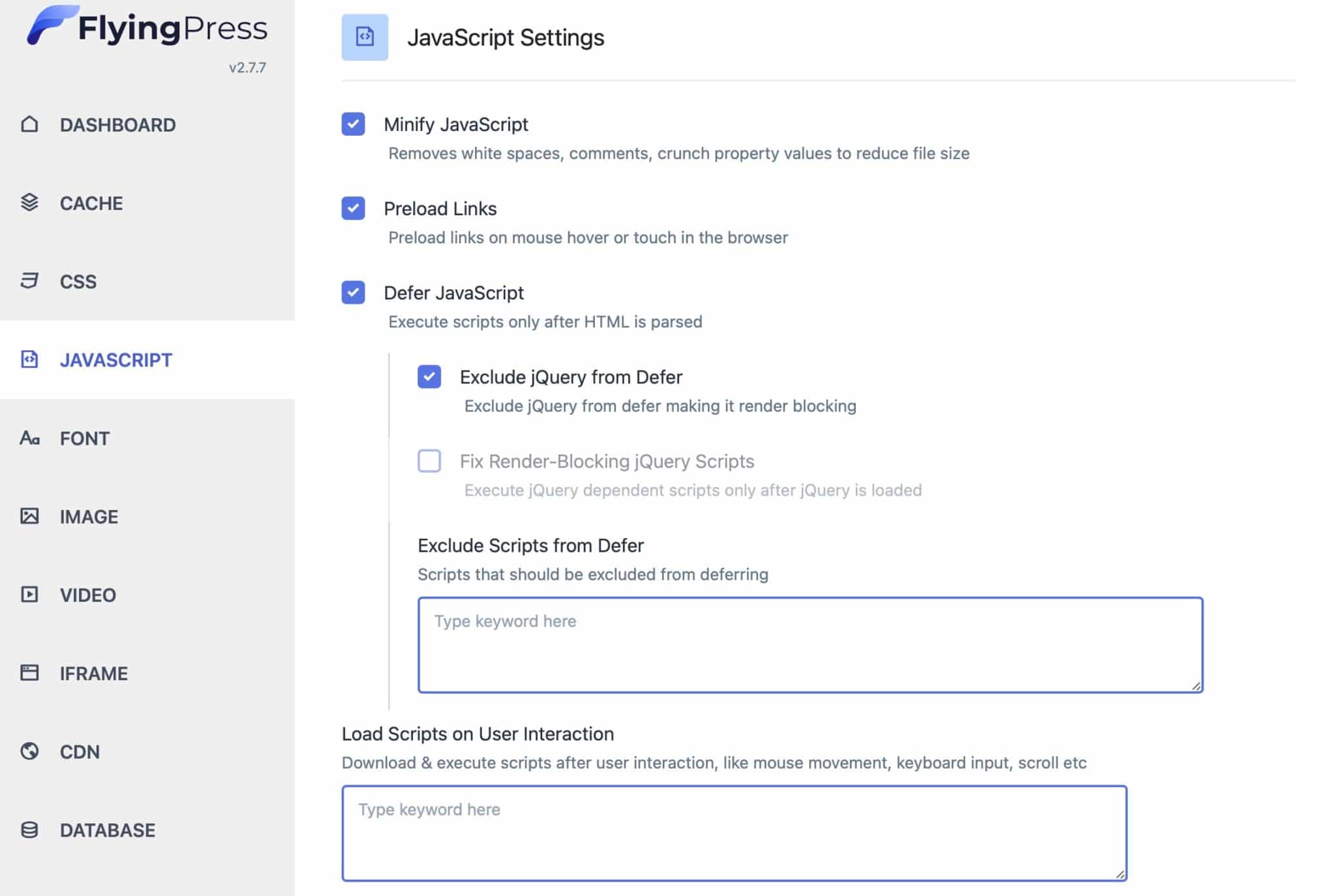Click the CSS icon in sidebar
The image size is (1336, 896).
29,281
